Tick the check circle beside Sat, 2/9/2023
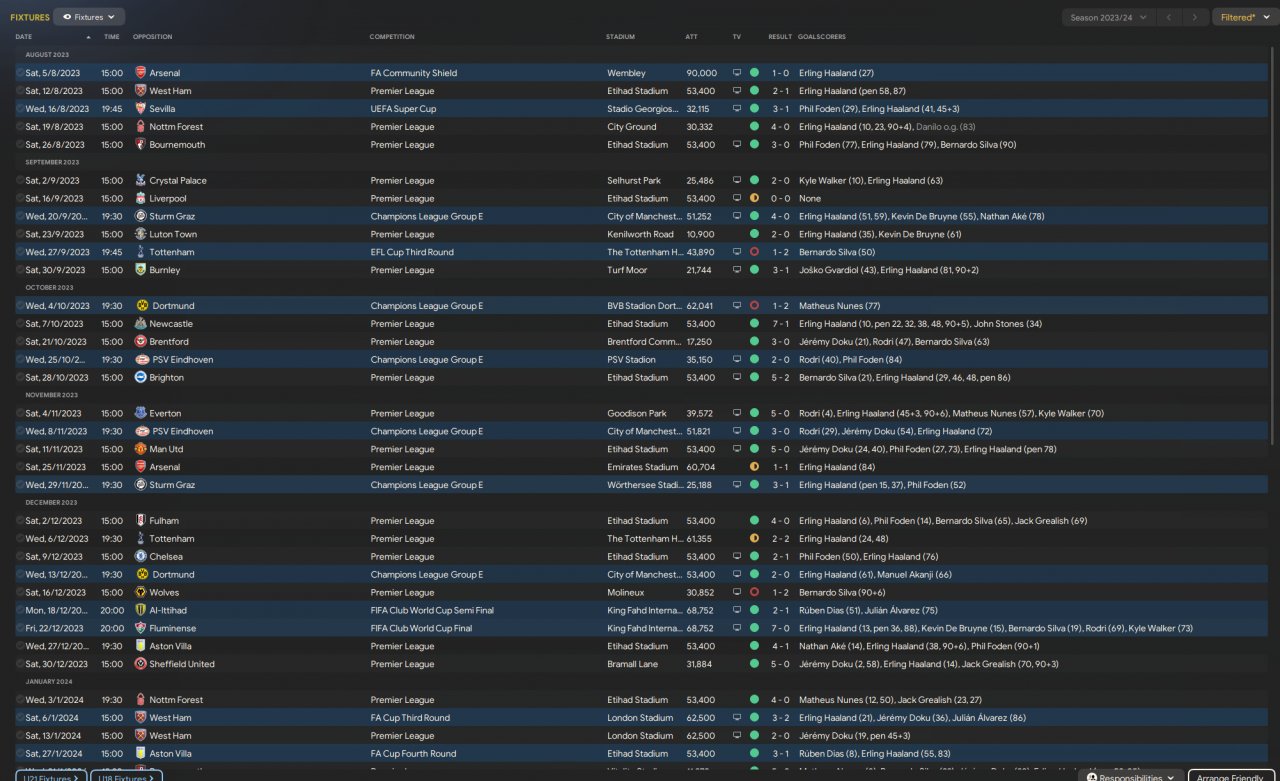The height and width of the screenshot is (781, 1280). 20,181
